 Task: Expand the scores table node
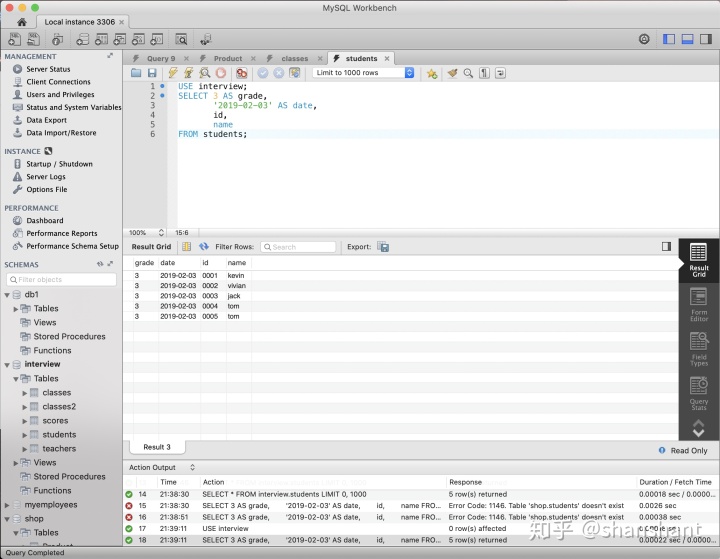25,421
